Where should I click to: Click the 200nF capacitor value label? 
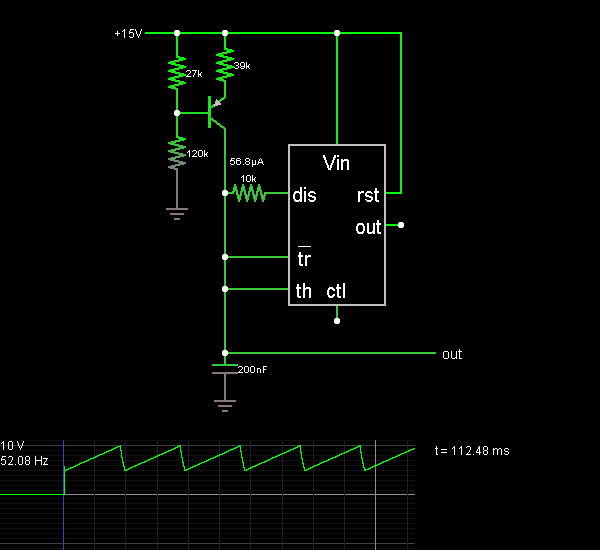click(252, 369)
